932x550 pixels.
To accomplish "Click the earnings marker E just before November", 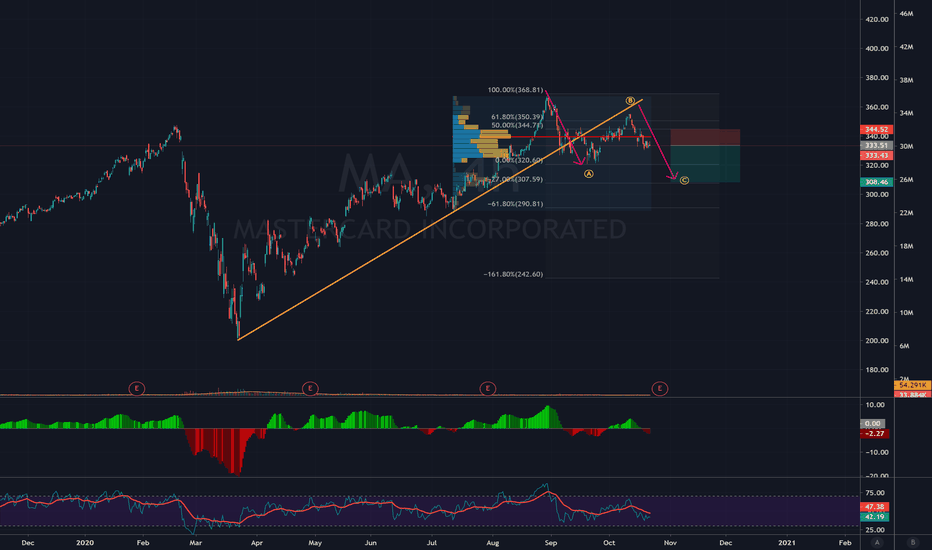I will point(660,389).
